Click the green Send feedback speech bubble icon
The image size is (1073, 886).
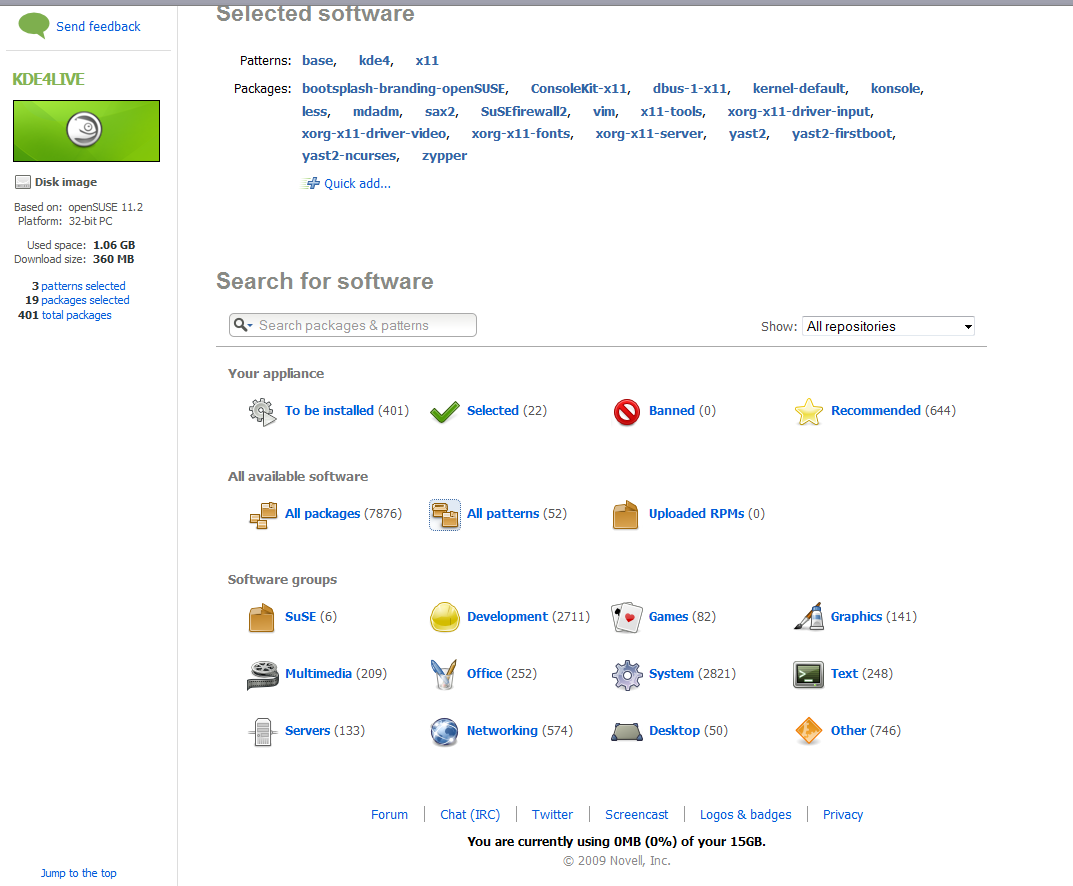point(34,25)
